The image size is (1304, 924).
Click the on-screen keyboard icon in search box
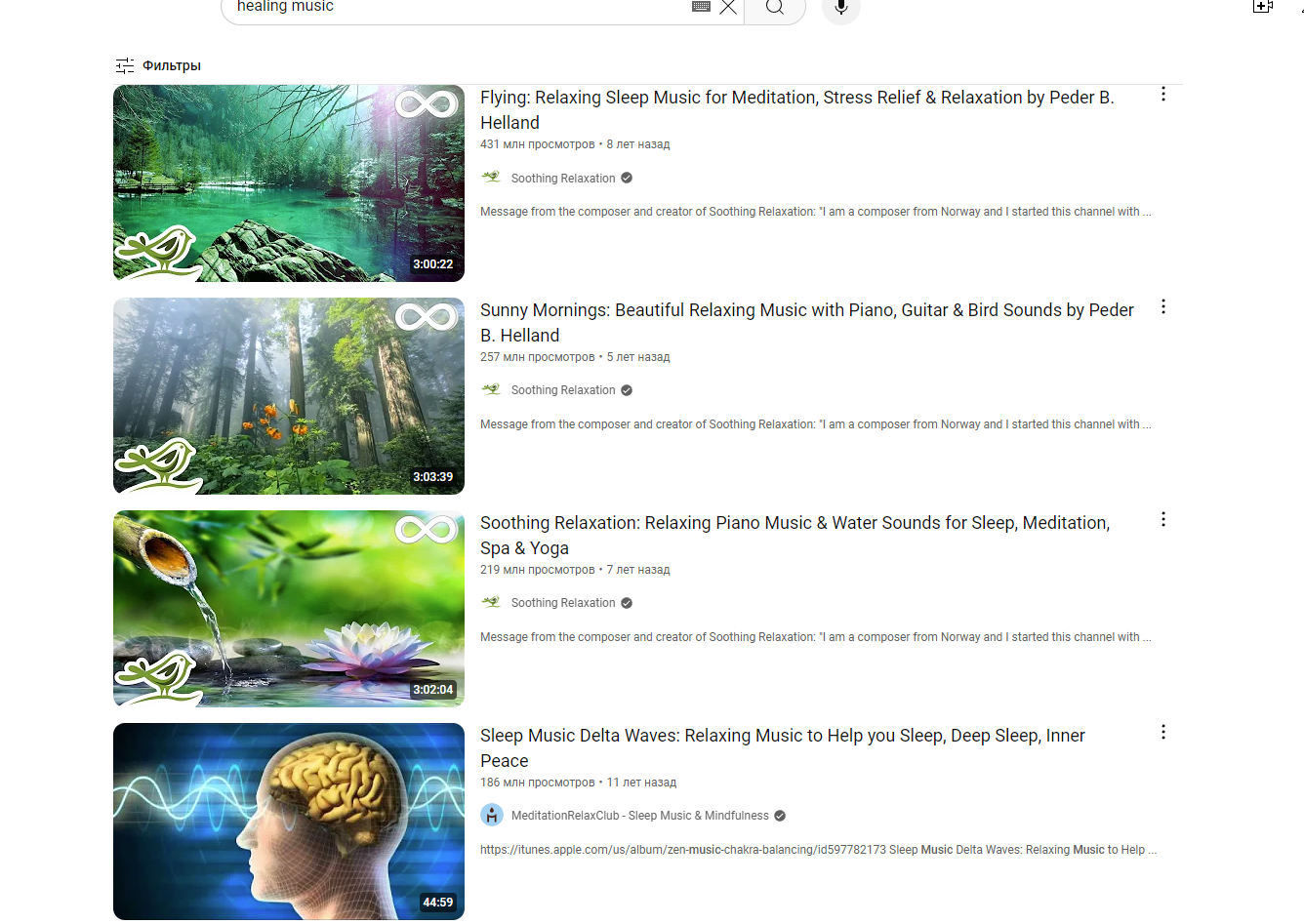701,7
